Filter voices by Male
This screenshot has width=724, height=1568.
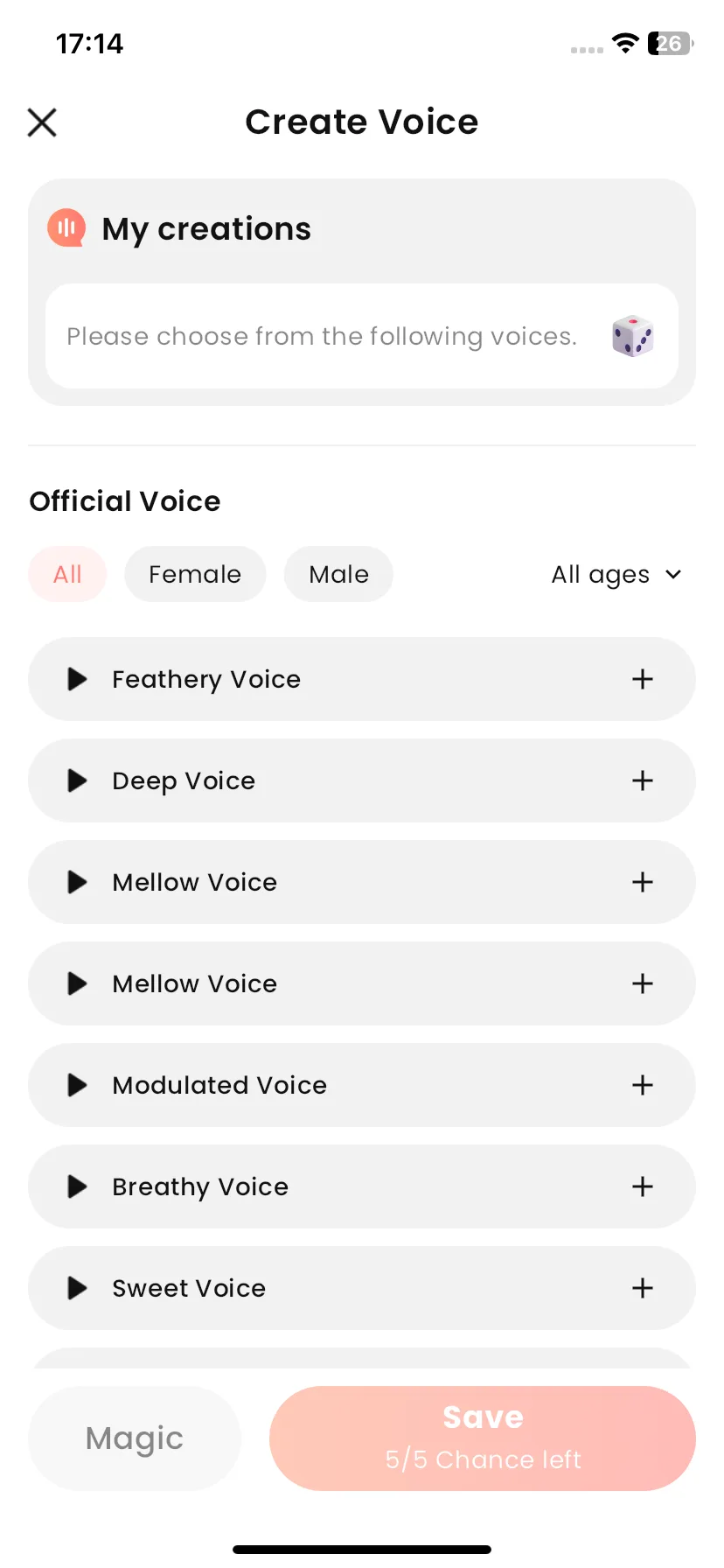[338, 574]
